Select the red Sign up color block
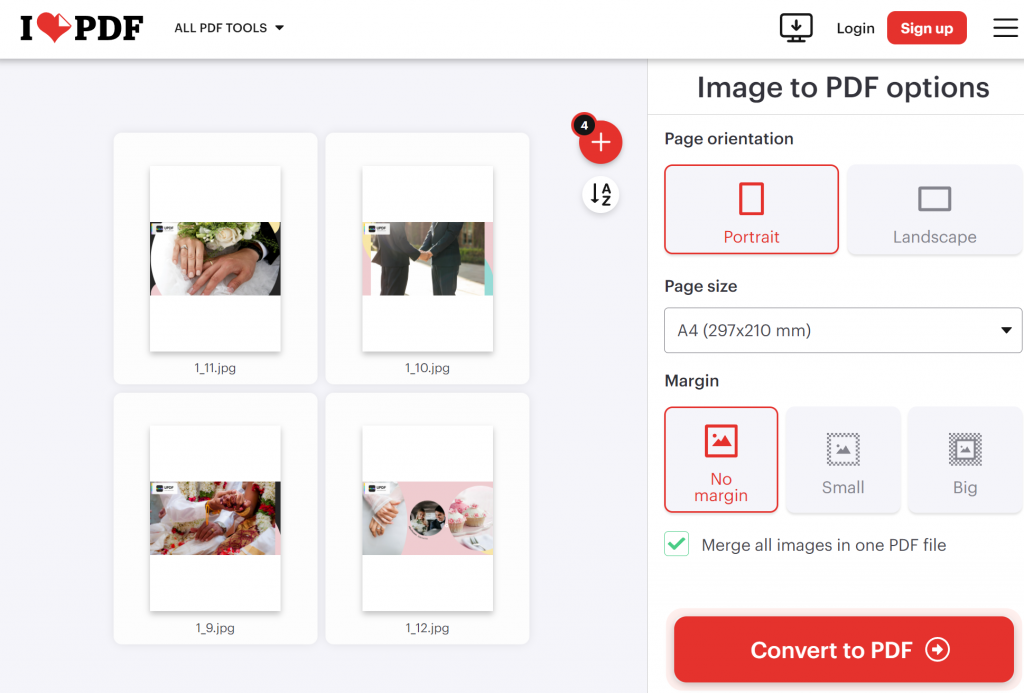The width and height of the screenshot is (1024, 693). 926,28
